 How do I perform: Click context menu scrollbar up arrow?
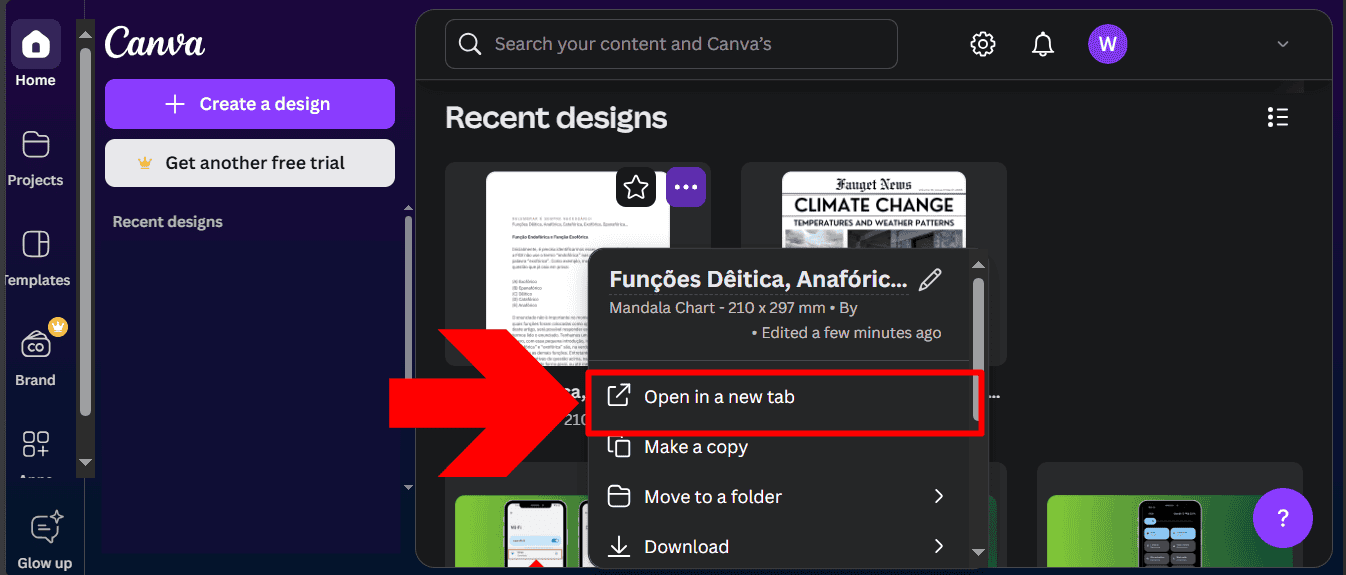coord(978,265)
